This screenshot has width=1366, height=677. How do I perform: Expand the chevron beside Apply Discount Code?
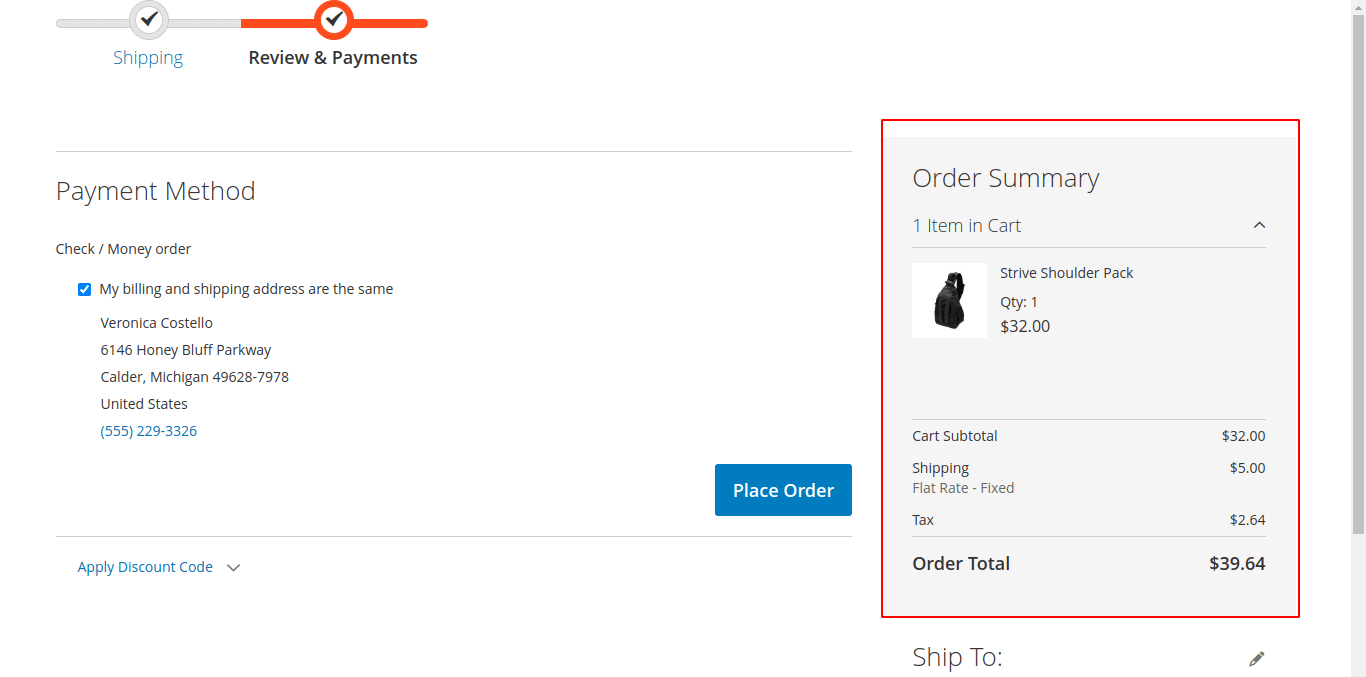234,568
